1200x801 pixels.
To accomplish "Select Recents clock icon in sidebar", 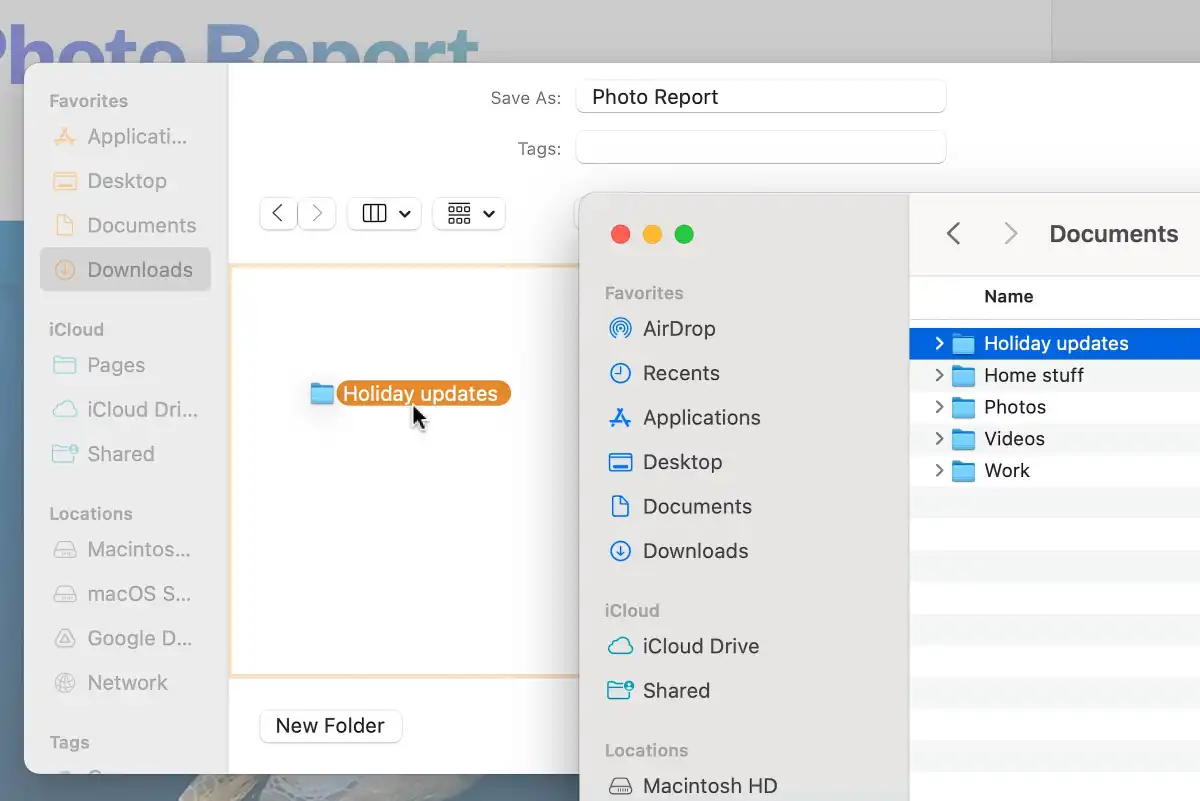I will point(620,373).
